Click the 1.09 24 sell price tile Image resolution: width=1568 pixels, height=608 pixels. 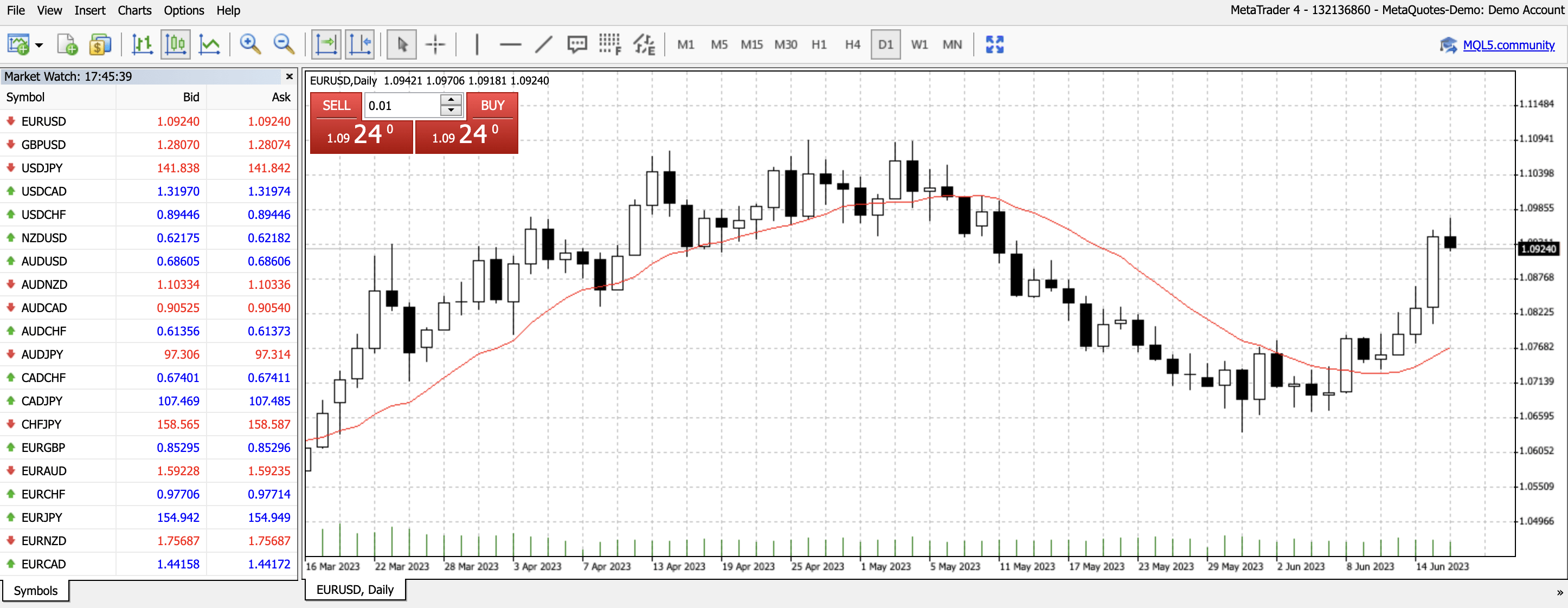click(361, 137)
